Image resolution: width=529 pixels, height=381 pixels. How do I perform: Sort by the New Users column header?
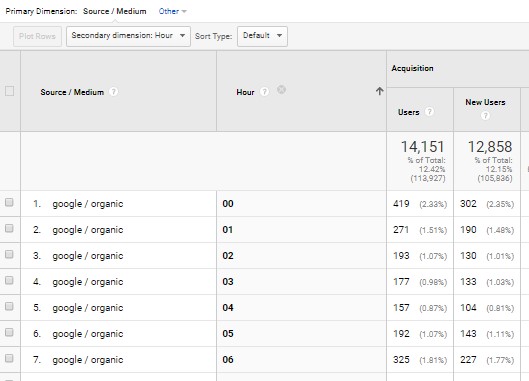click(485, 102)
